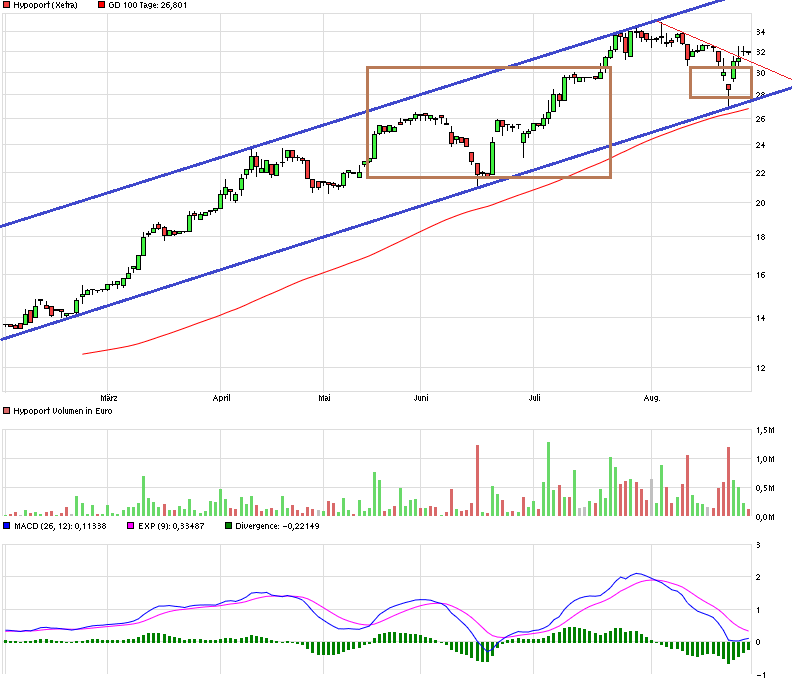Click the Juni month label
Image resolution: width=792 pixels, height=684 pixels.
pos(421,398)
